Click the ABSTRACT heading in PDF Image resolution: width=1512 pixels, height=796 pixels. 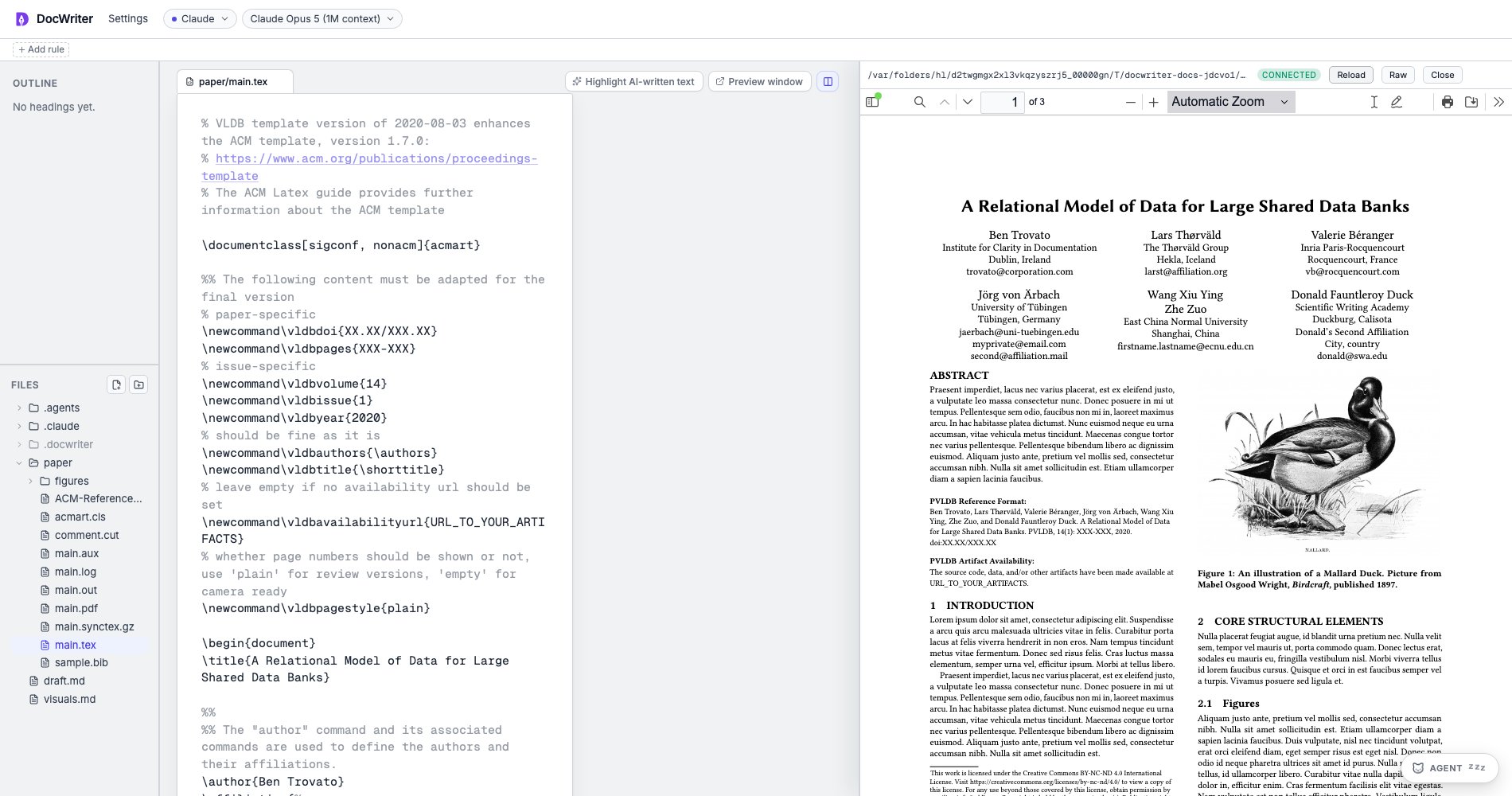click(959, 375)
